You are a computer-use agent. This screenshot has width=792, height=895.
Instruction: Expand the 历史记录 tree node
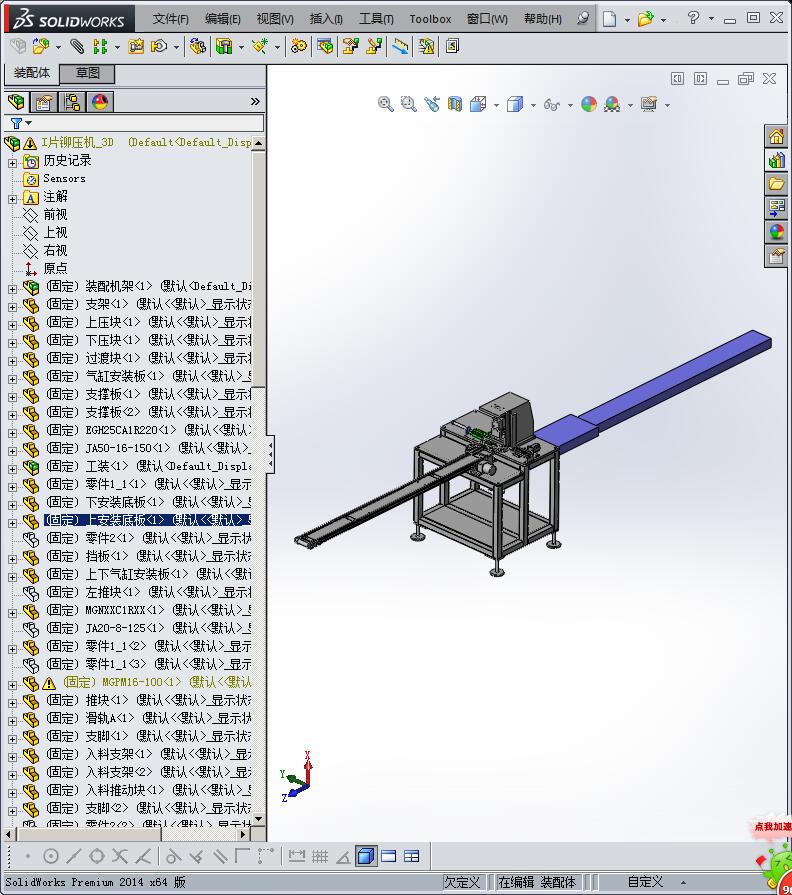click(x=13, y=163)
